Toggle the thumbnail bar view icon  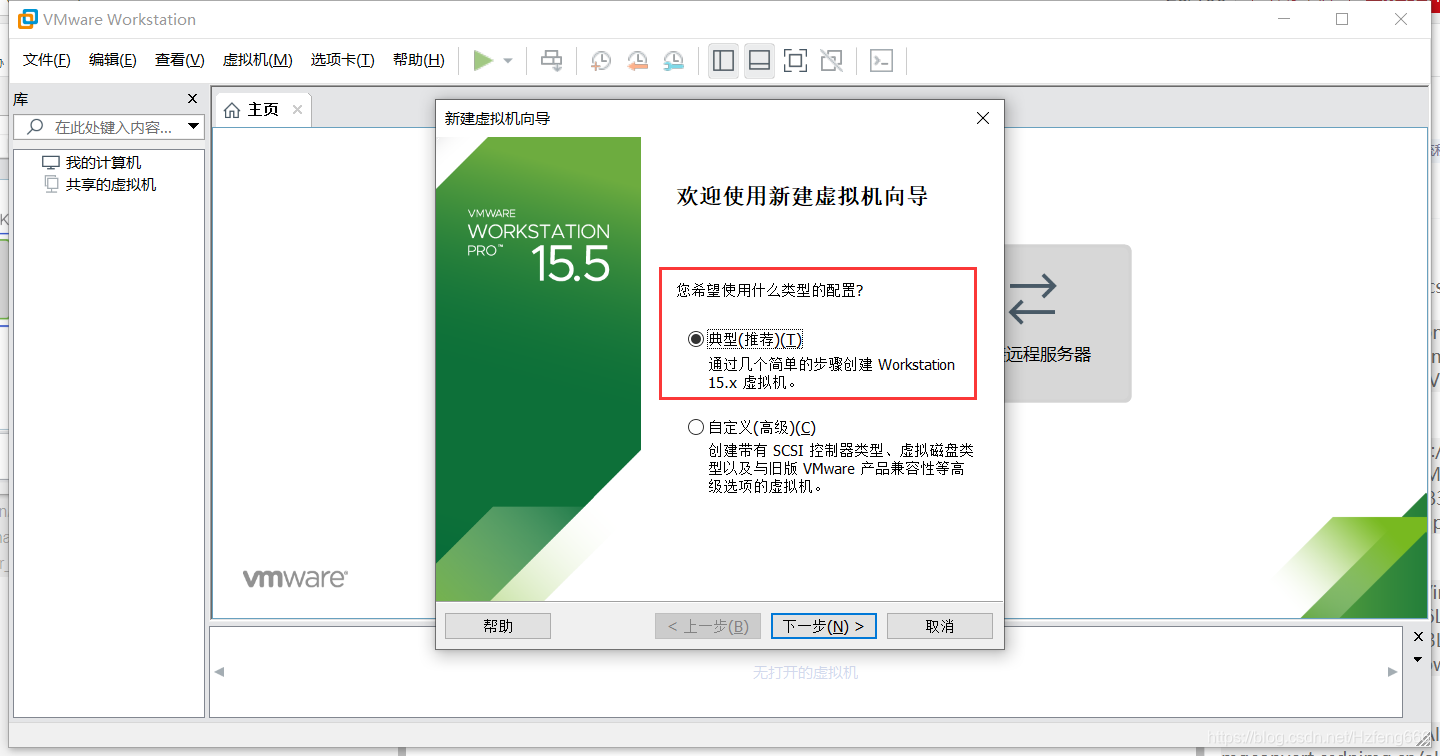[x=759, y=61]
